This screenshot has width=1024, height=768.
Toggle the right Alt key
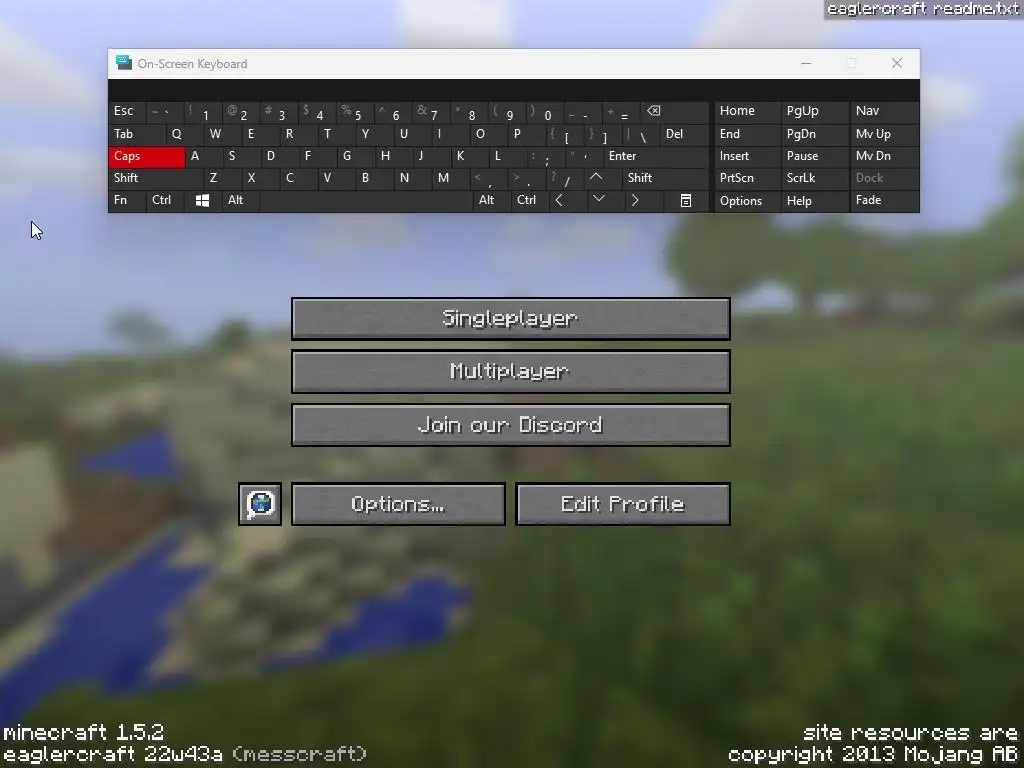coord(492,200)
